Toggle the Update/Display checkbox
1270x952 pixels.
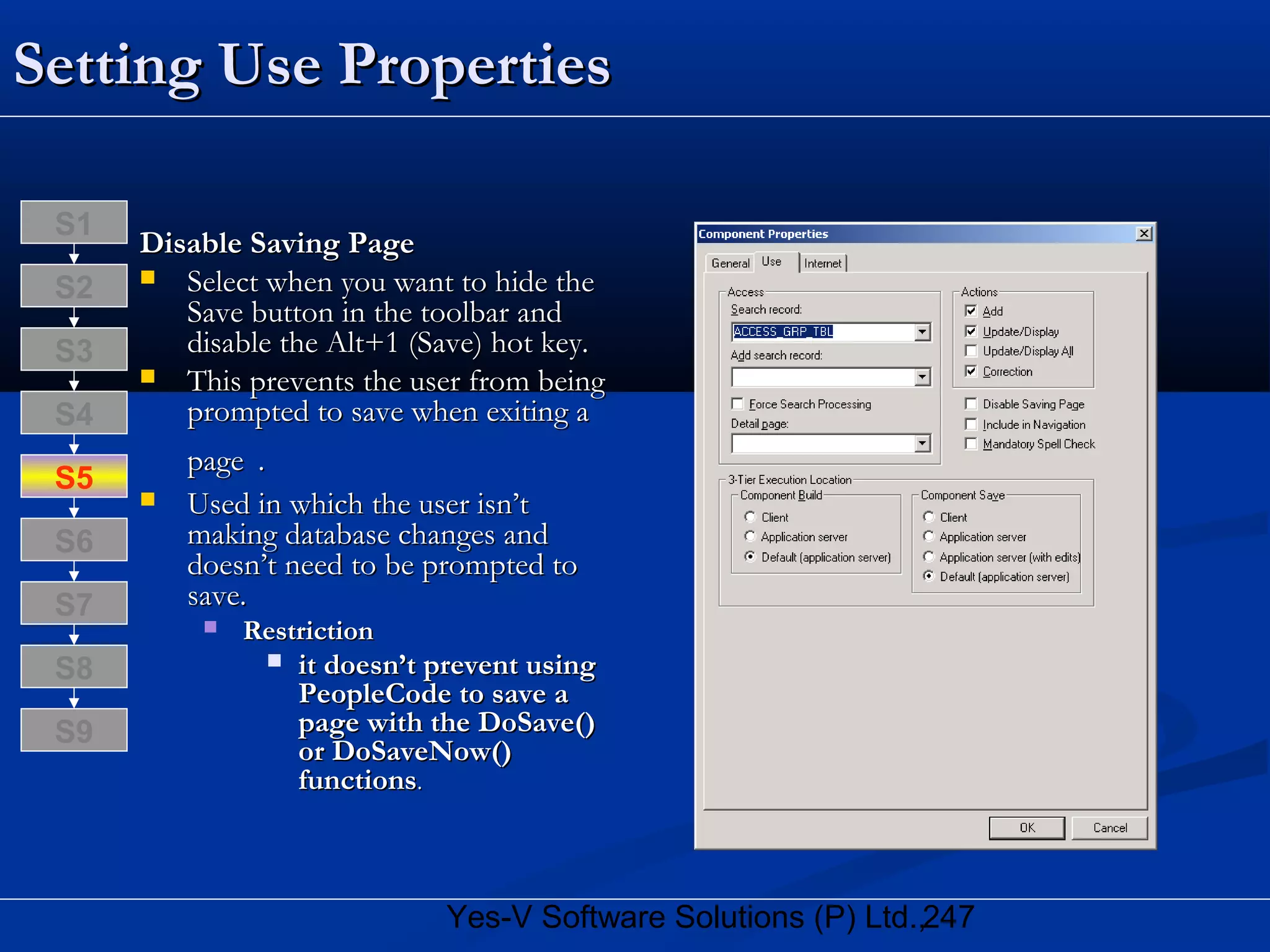coord(971,331)
